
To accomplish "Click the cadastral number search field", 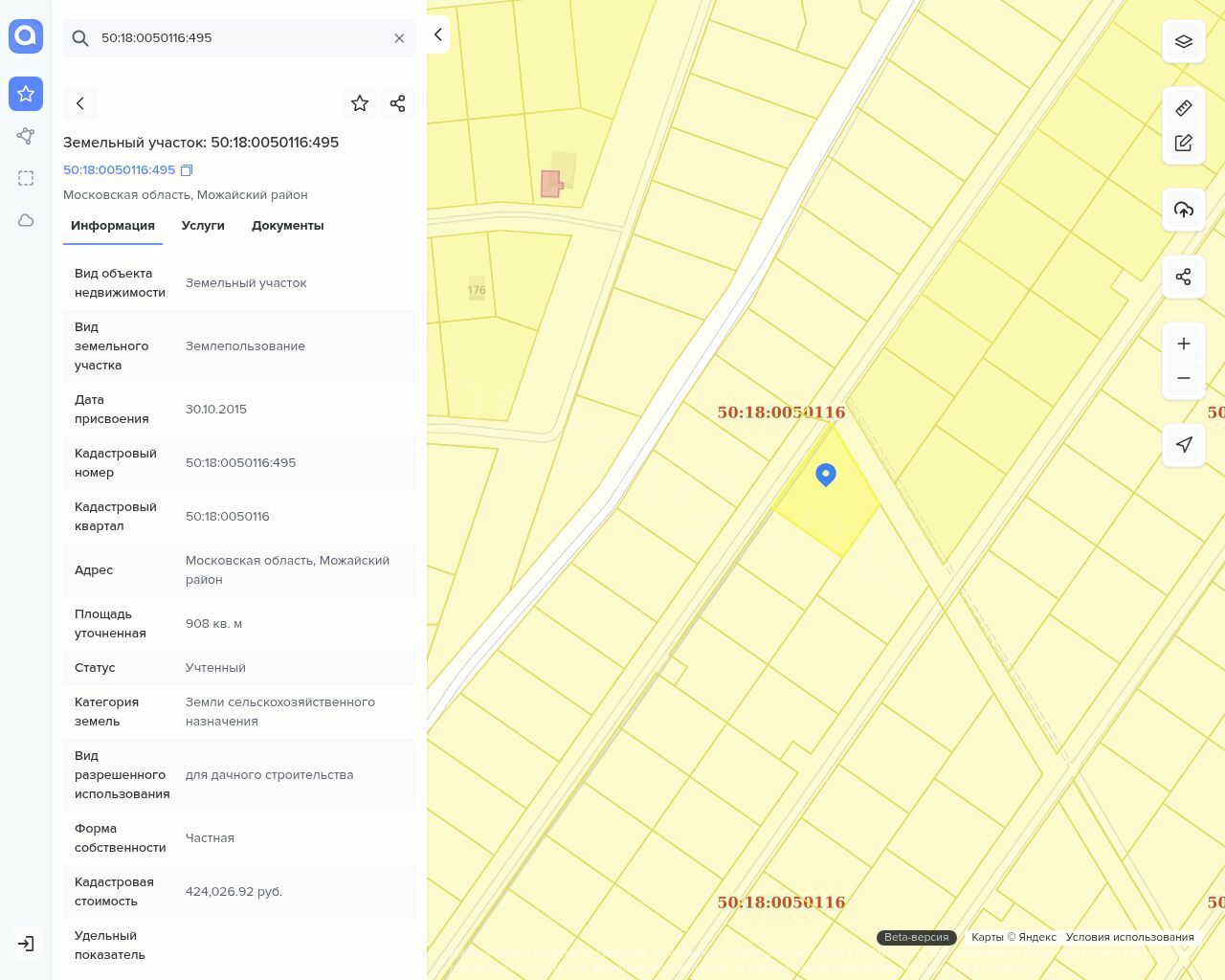I will (x=239, y=38).
